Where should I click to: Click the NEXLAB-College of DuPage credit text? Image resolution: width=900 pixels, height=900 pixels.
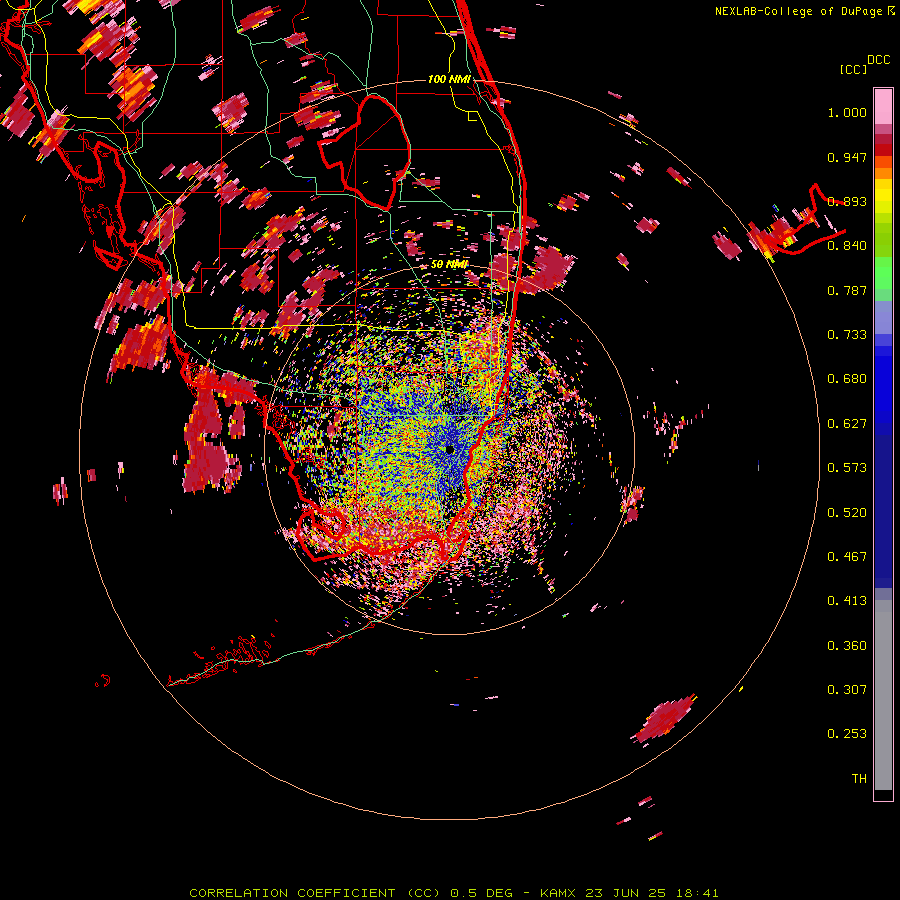tap(798, 11)
